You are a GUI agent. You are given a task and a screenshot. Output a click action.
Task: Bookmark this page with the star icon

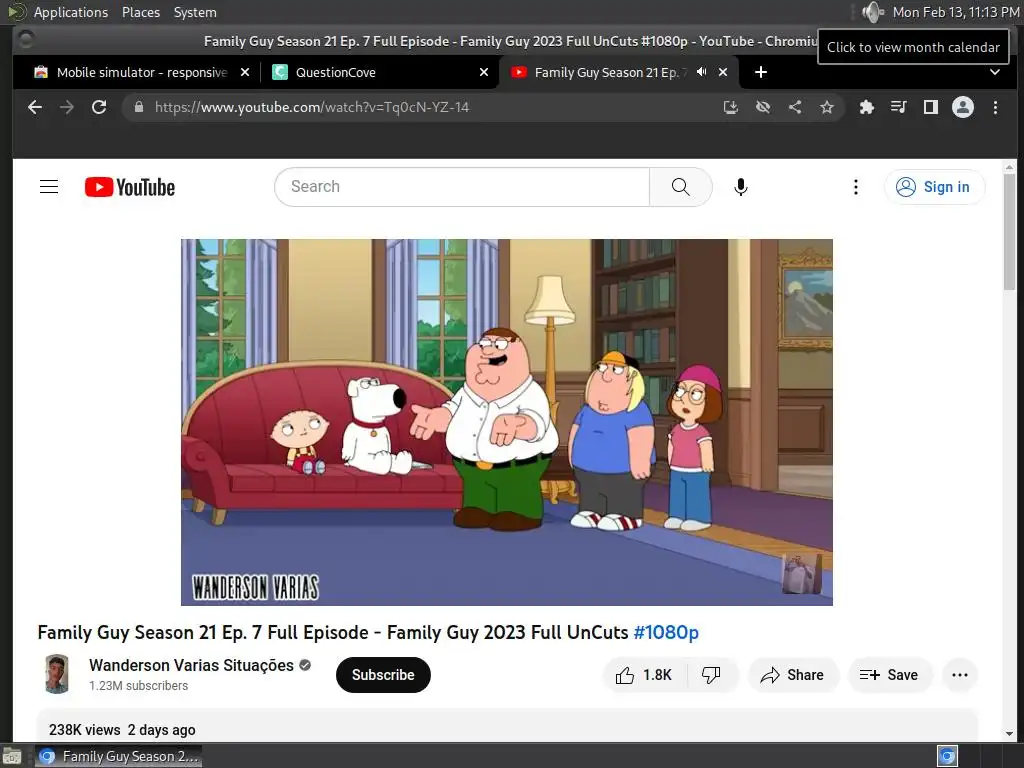click(827, 107)
